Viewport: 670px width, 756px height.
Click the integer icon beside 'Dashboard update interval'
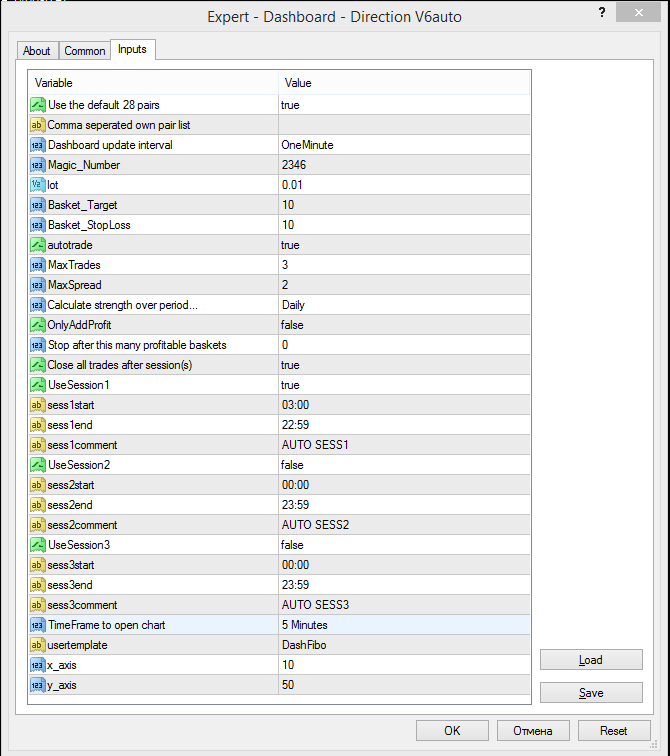[38, 145]
